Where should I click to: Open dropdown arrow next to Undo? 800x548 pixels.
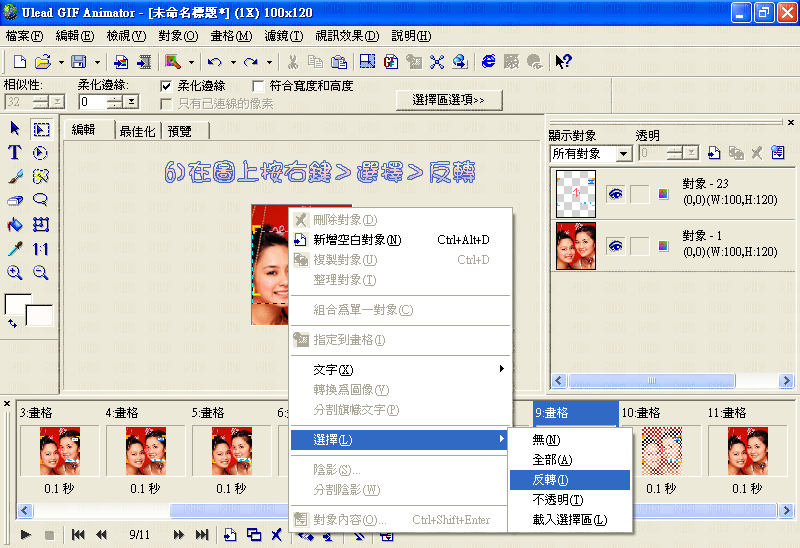click(x=233, y=62)
